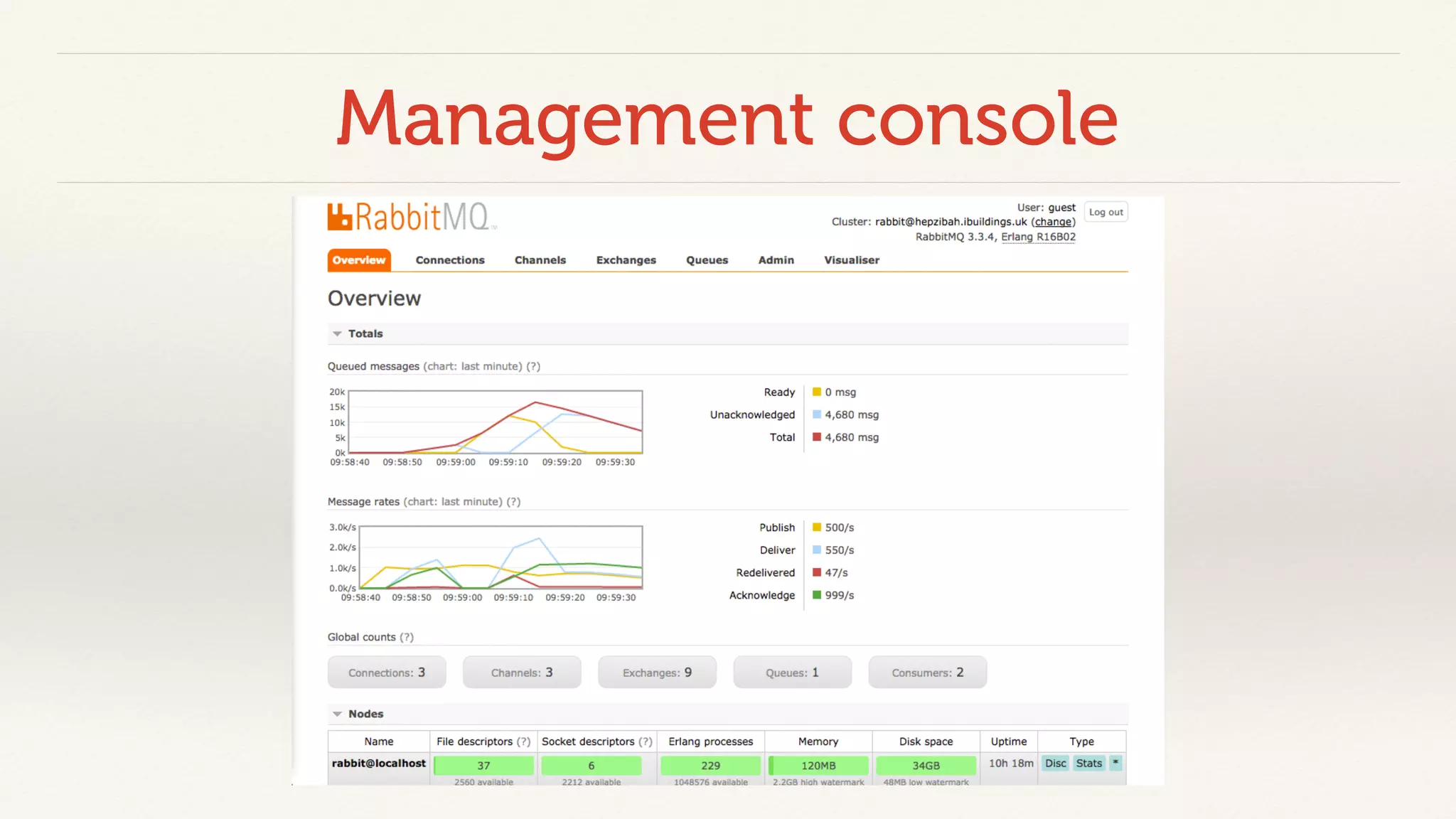Open Queued messages help question mark
Image resolution: width=1456 pixels, height=819 pixels.
(533, 366)
